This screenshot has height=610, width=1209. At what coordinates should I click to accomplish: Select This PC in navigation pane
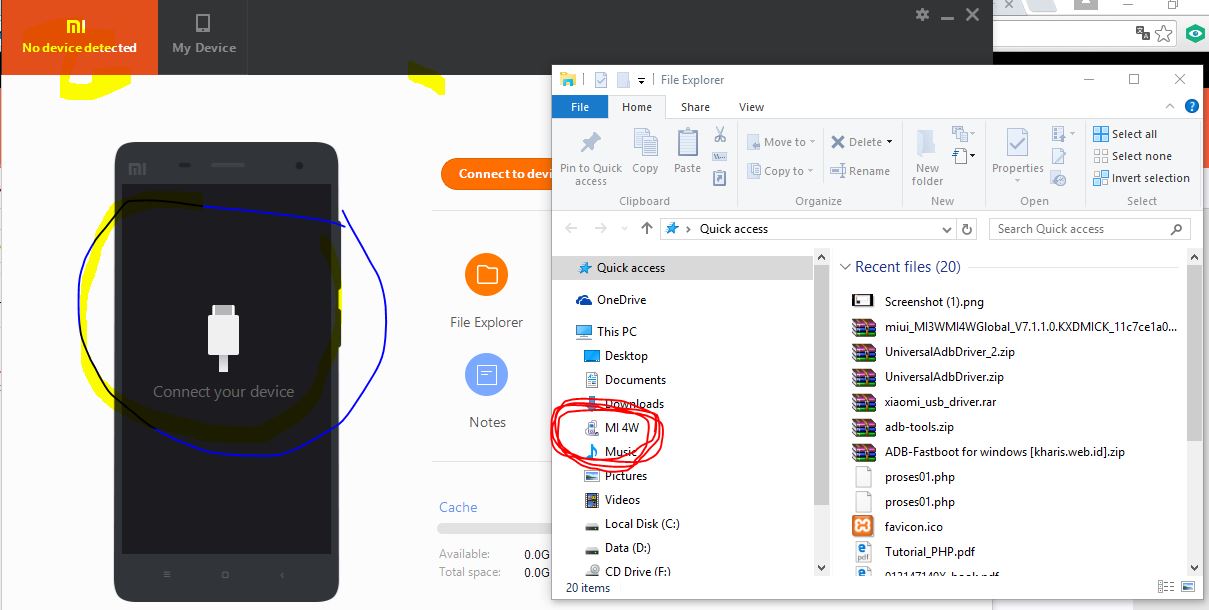pos(606,332)
